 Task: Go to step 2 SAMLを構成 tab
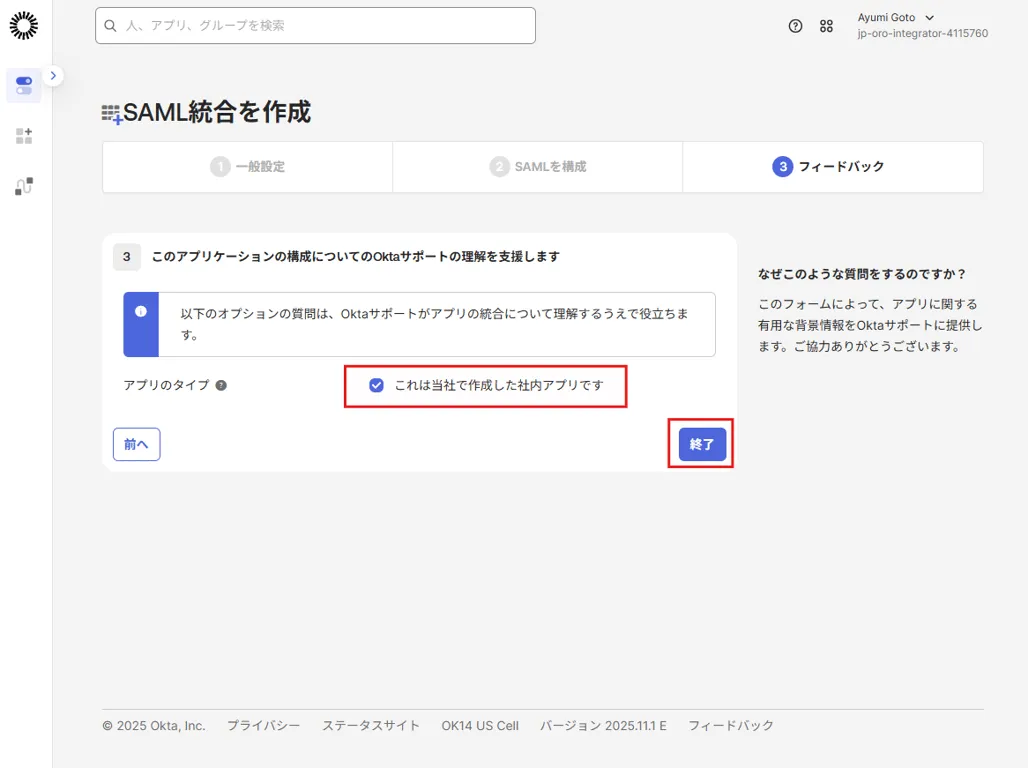[538, 167]
